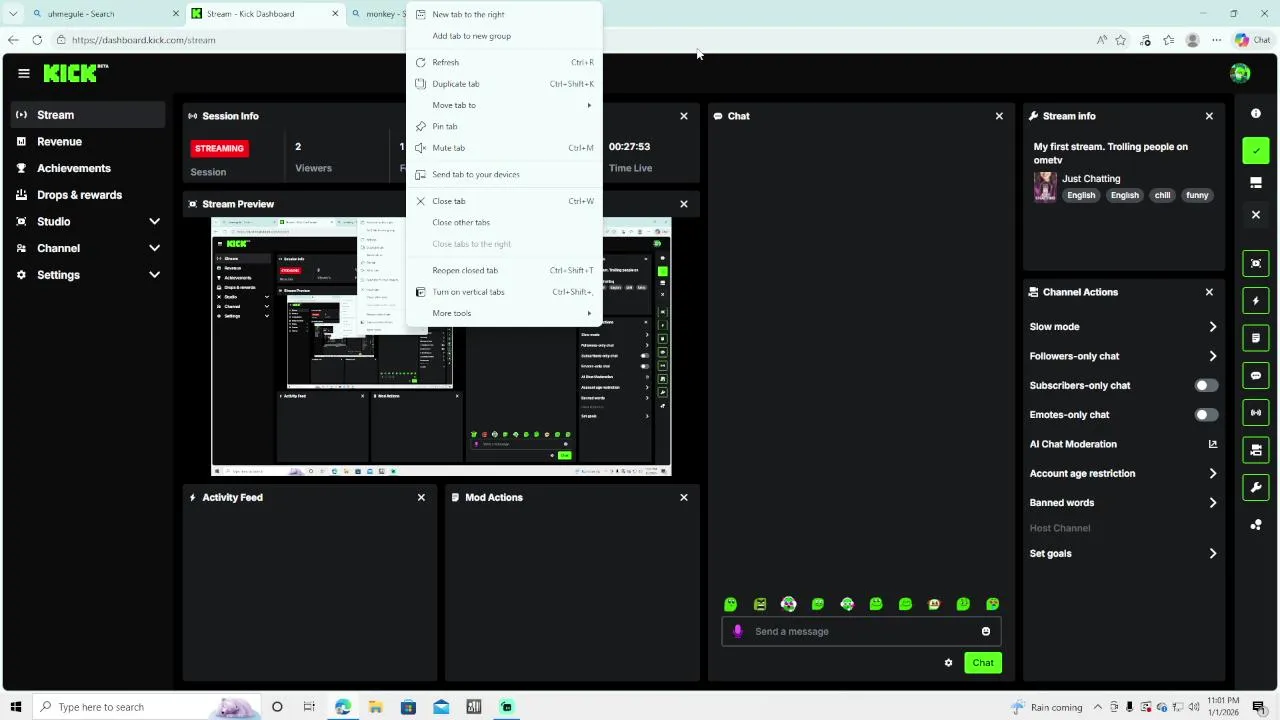Open chat settings gear icon
The image size is (1280, 720).
[x=948, y=663]
